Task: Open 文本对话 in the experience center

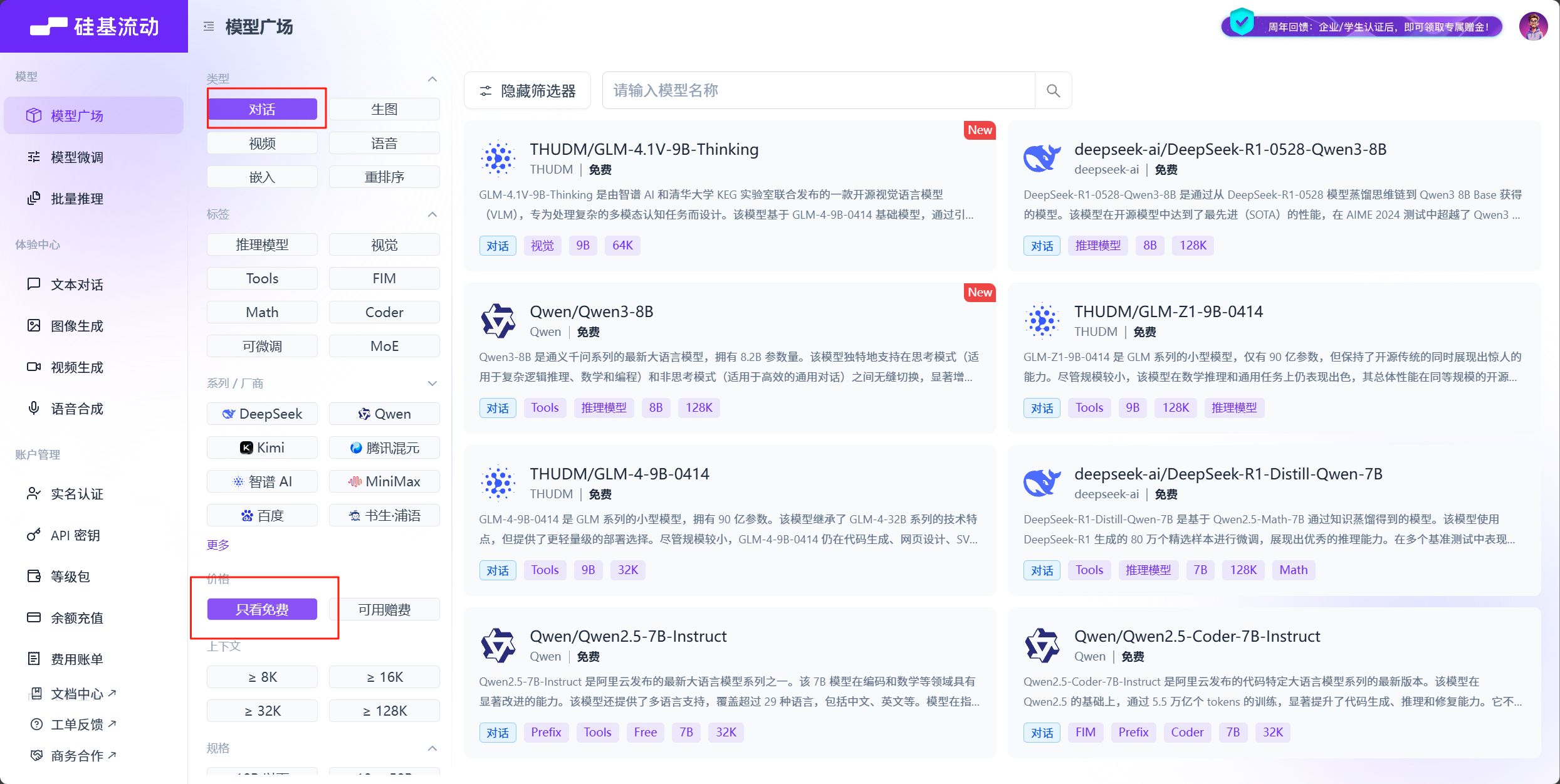Action: pos(94,284)
